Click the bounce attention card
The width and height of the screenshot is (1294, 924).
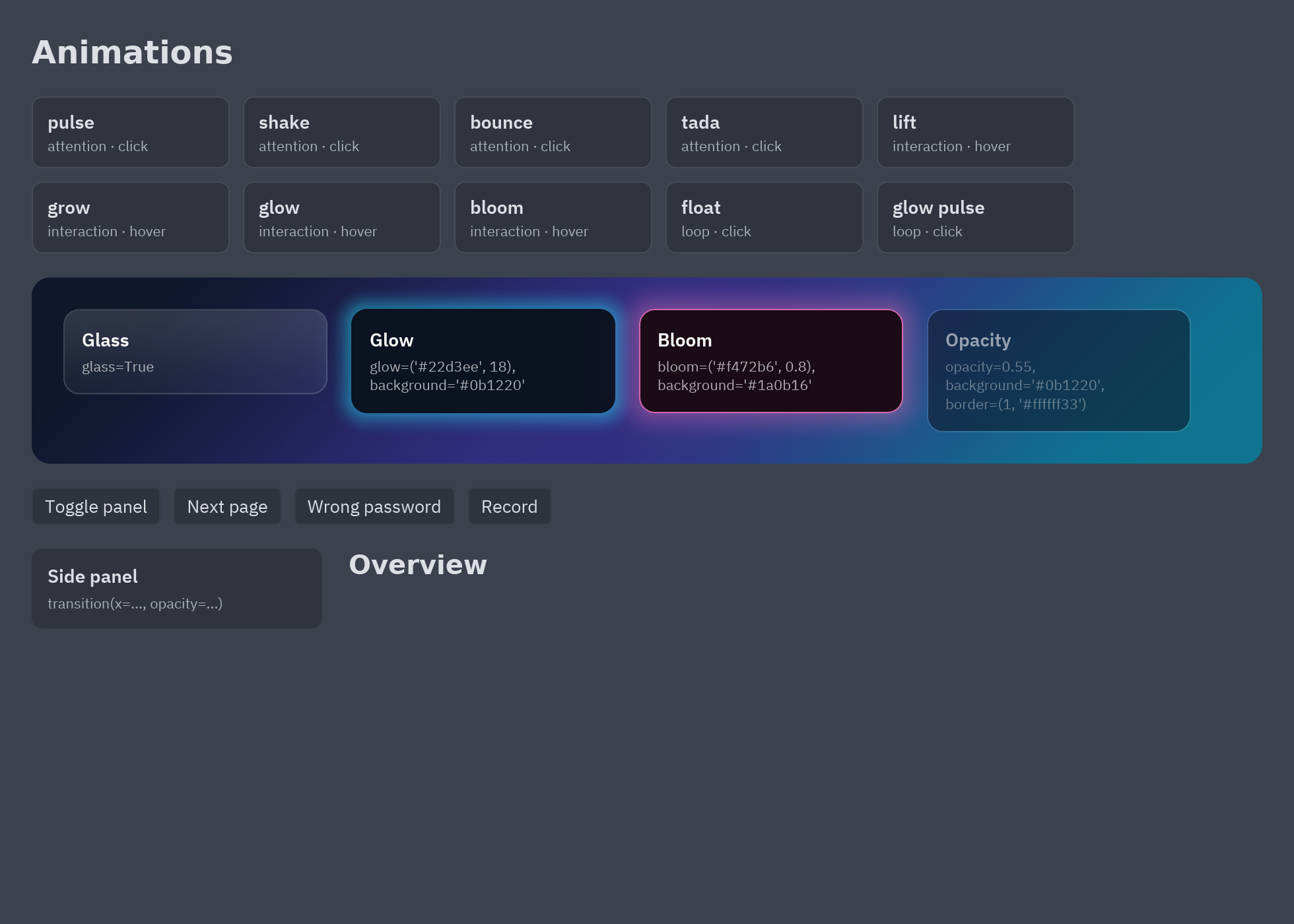[x=553, y=133]
